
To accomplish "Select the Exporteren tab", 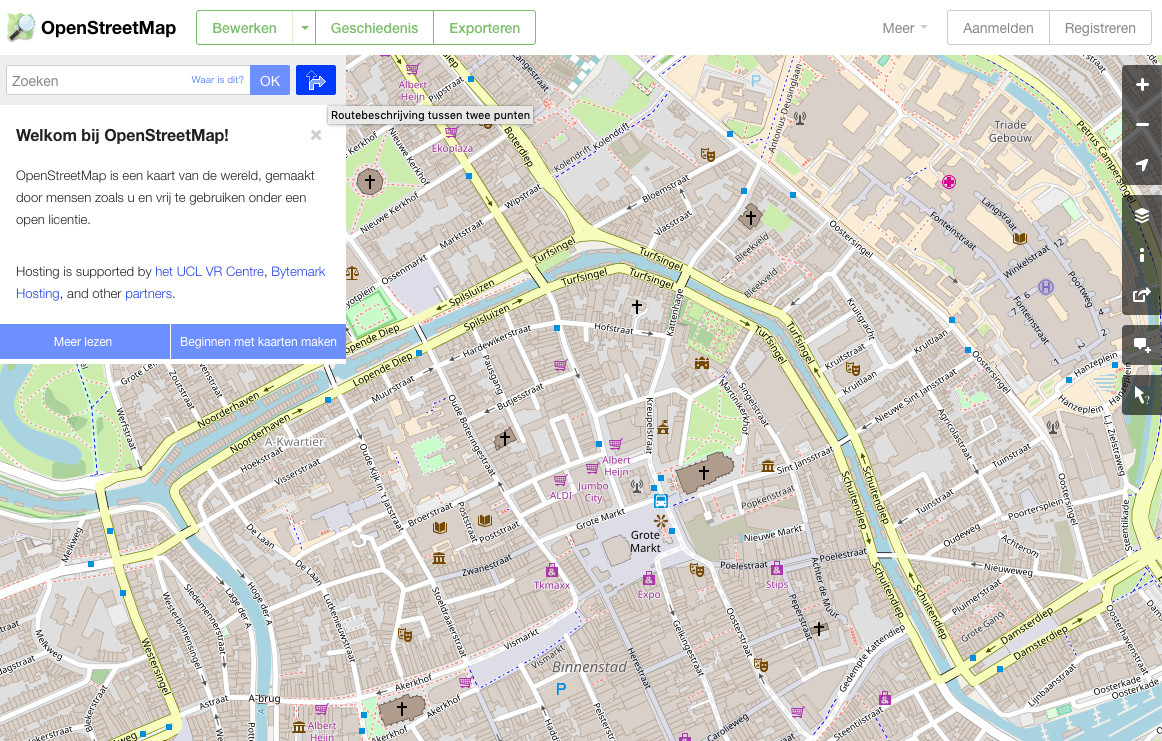I will (484, 28).
